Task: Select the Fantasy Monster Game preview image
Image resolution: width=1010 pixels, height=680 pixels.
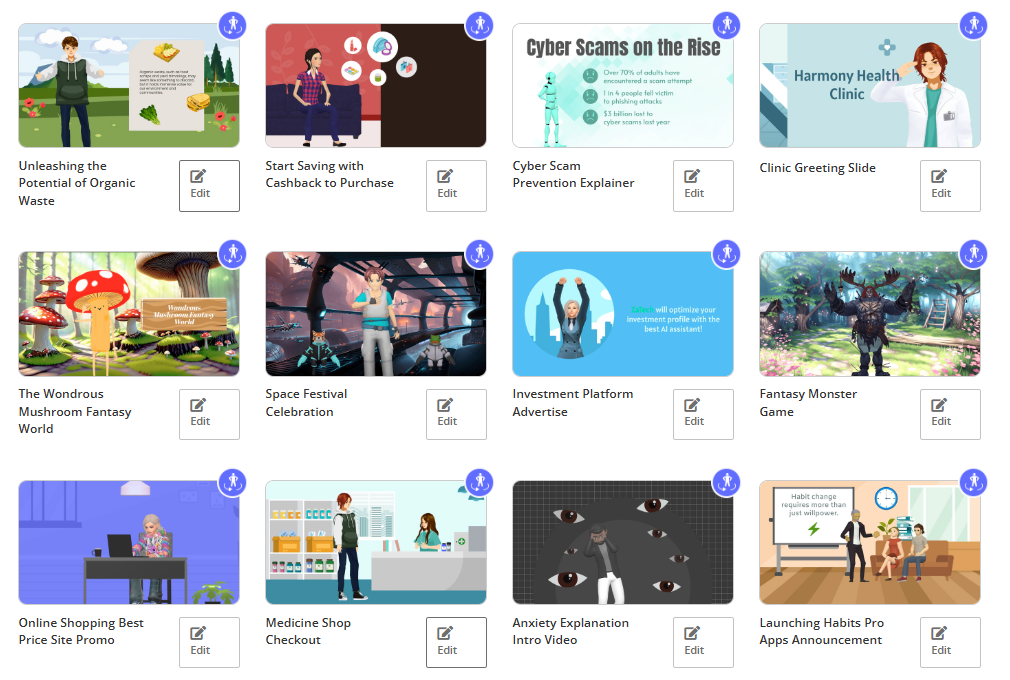Action: click(869, 314)
